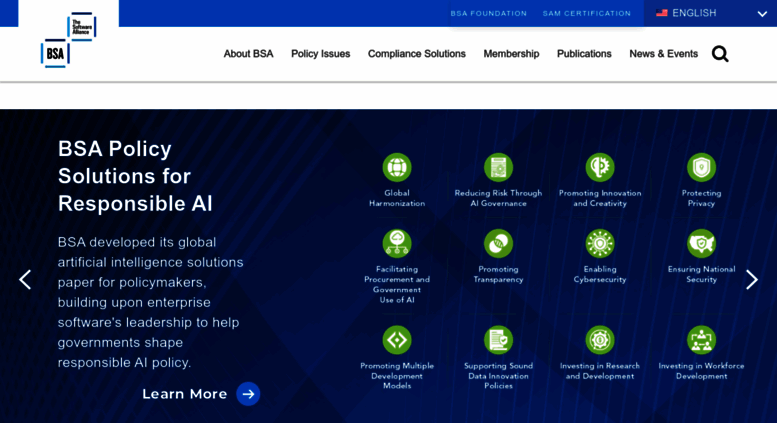Screen dimensions: 777x423
Task: Click 'Investing in Research and Development' caption
Action: click(x=600, y=371)
